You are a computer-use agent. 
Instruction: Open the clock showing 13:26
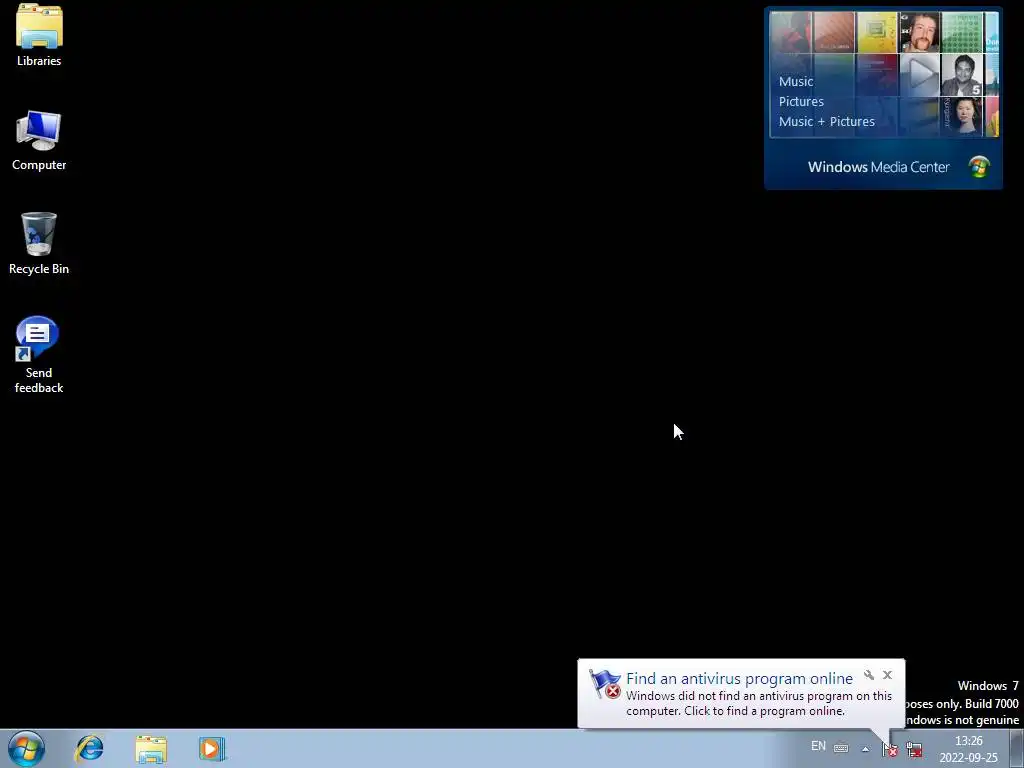pos(968,749)
